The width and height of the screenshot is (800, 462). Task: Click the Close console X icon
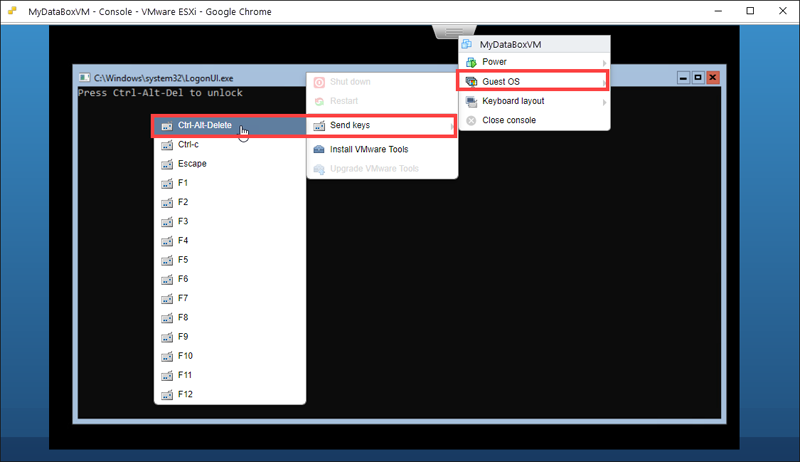(471, 120)
